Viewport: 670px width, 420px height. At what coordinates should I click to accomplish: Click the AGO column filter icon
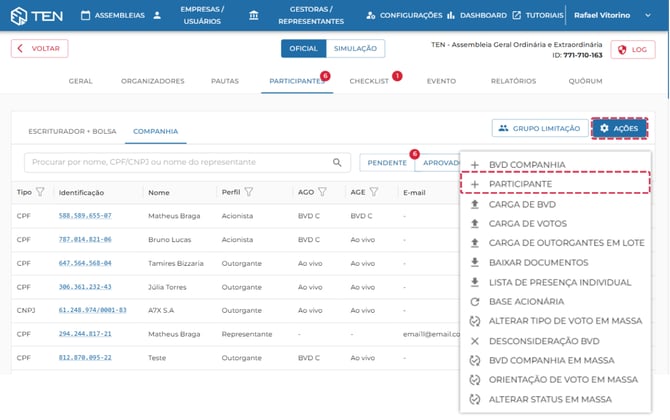[322, 192]
